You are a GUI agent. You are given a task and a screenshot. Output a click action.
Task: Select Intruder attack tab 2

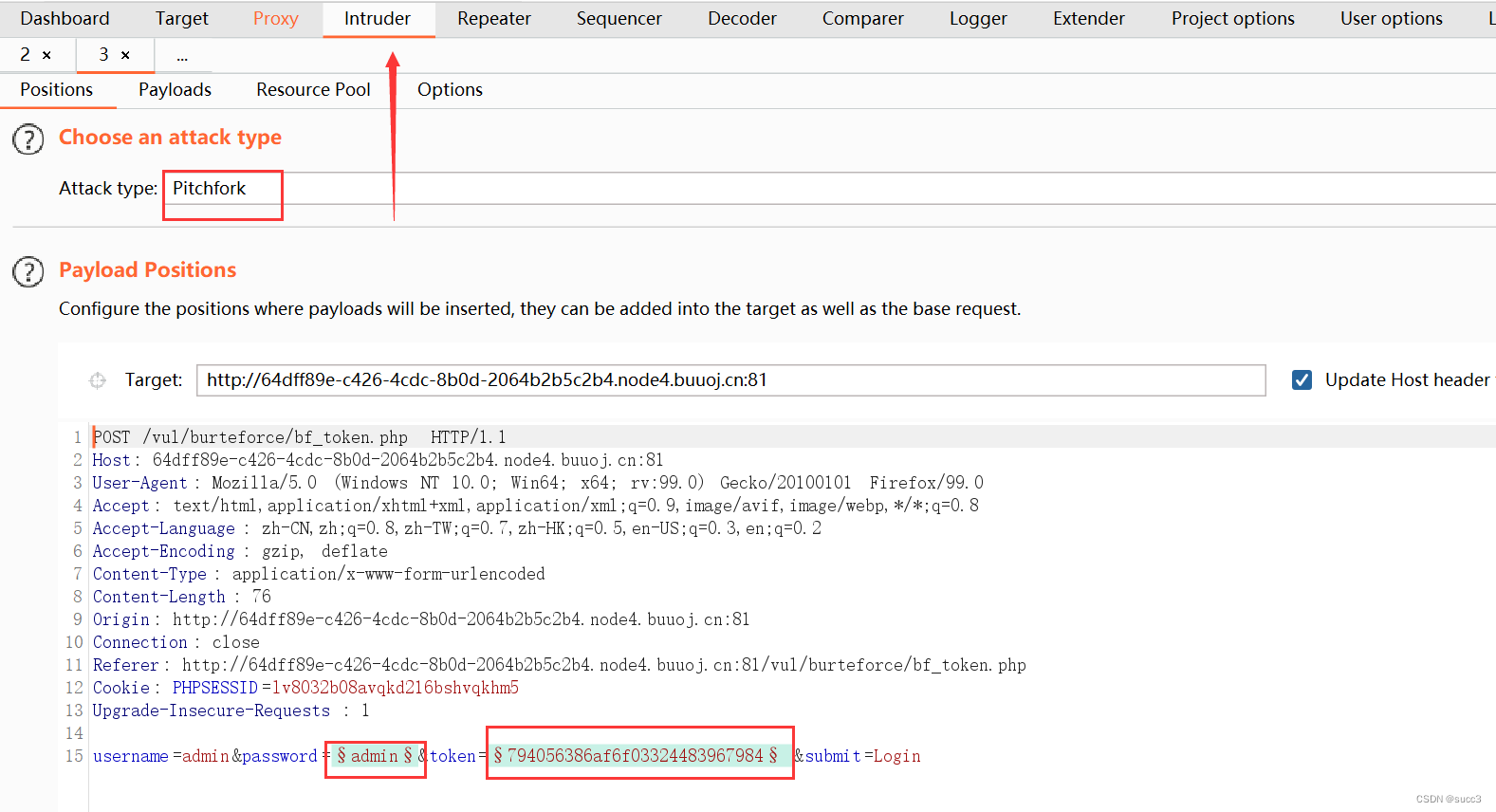[x=26, y=55]
